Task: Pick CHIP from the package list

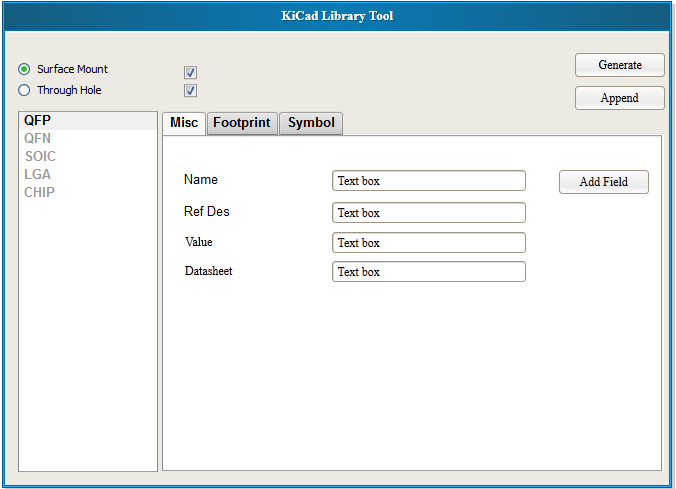Action: (x=40, y=192)
